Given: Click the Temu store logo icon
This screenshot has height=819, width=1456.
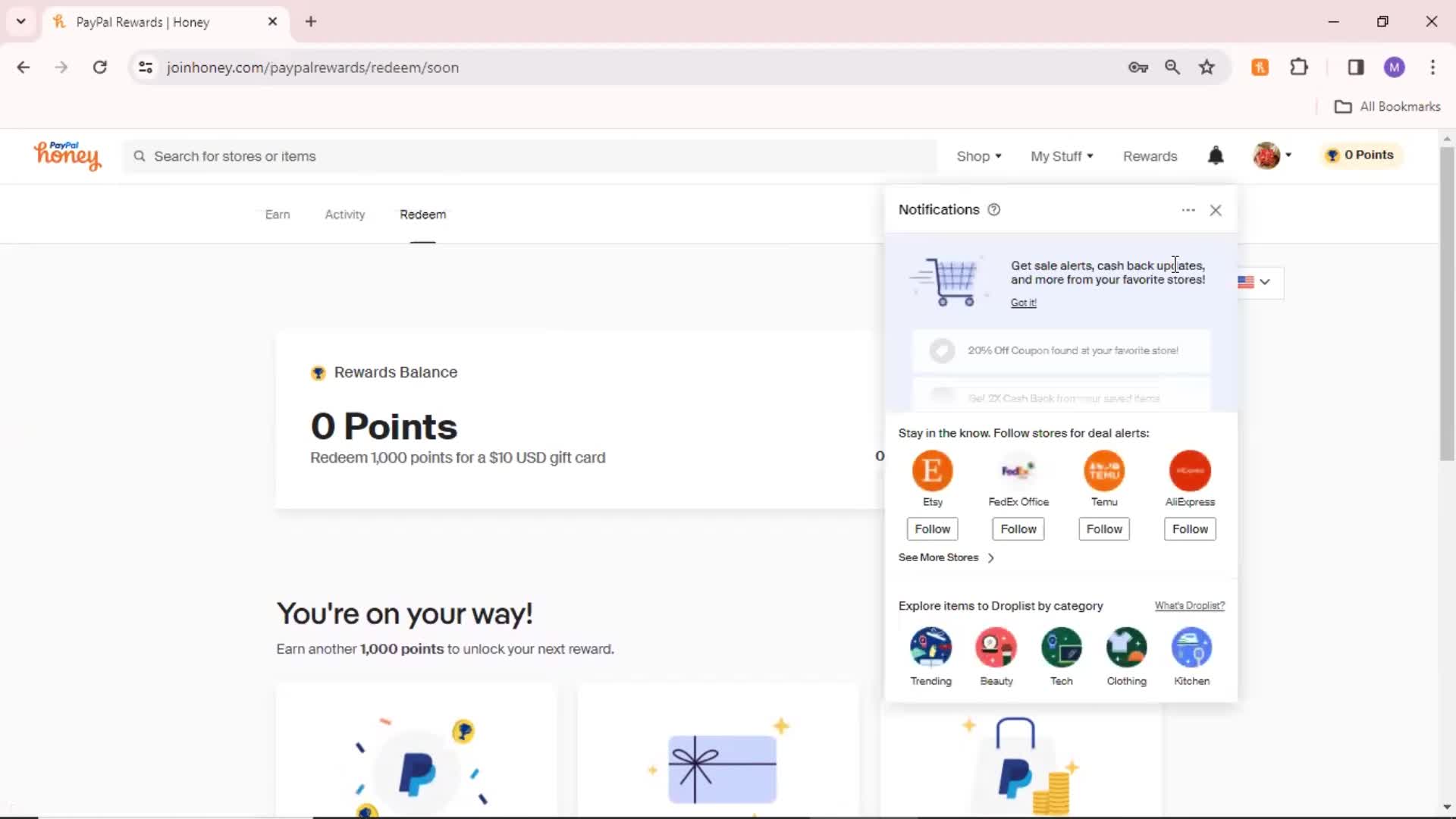Looking at the screenshot, I should point(1104,470).
